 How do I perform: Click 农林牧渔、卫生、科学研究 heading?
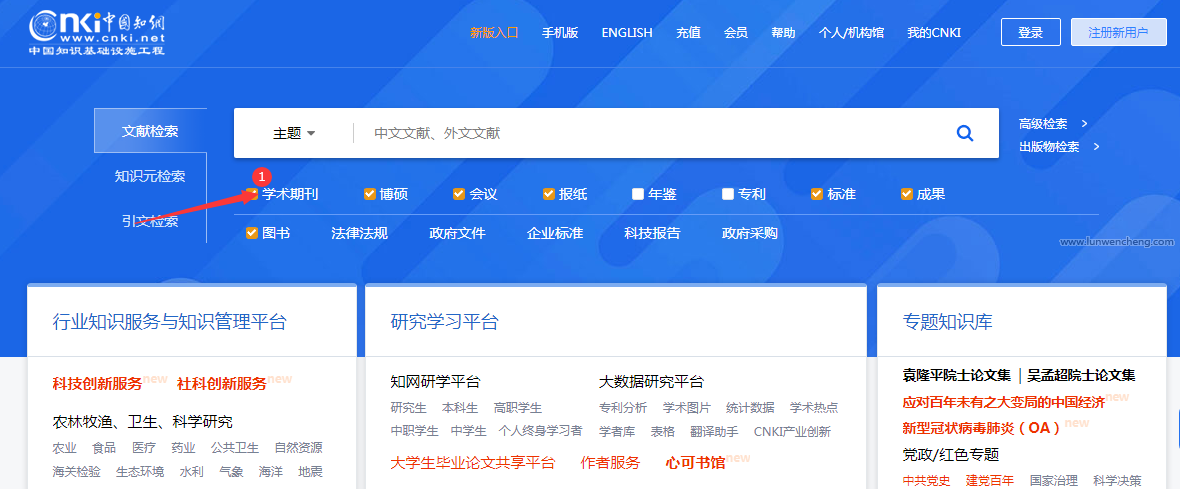coord(142,421)
